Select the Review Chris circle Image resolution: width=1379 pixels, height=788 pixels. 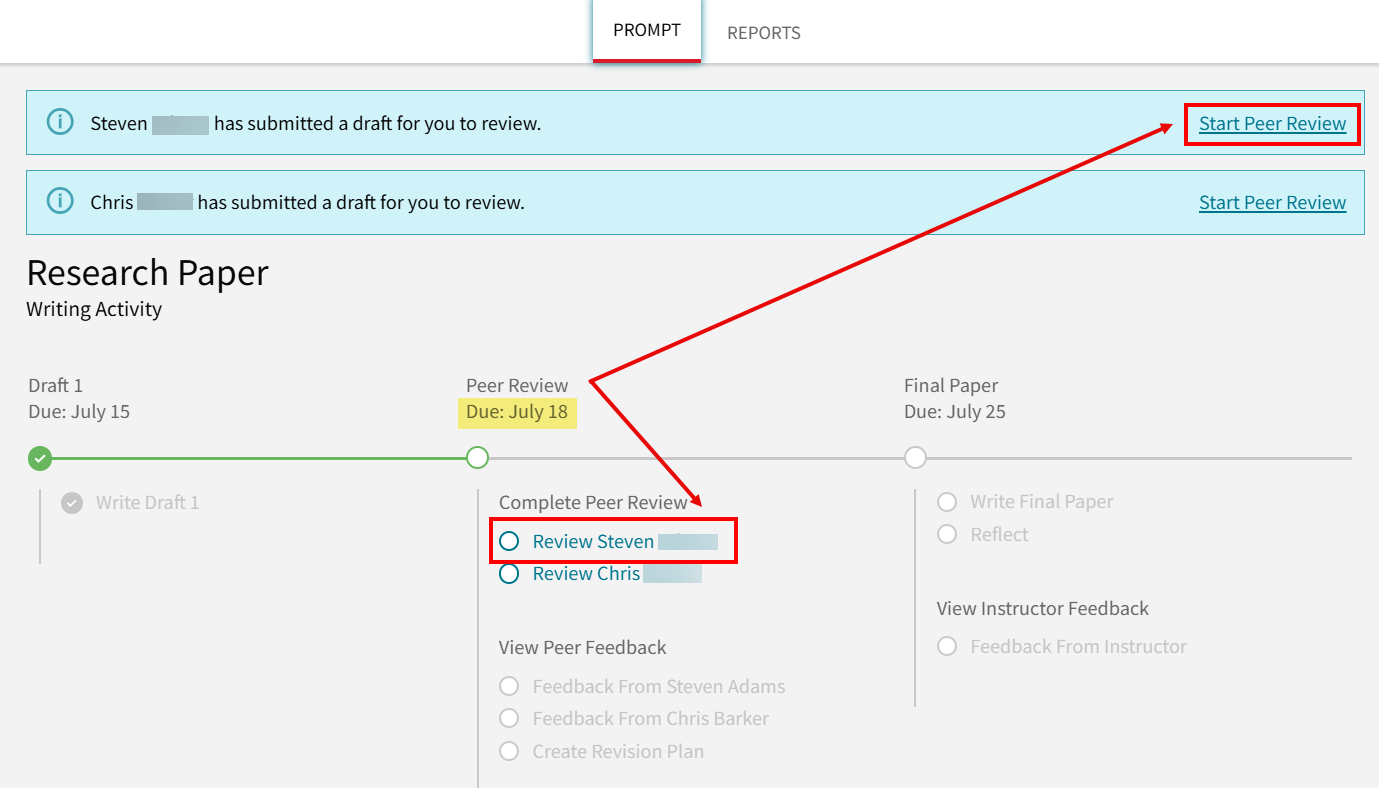tap(509, 574)
